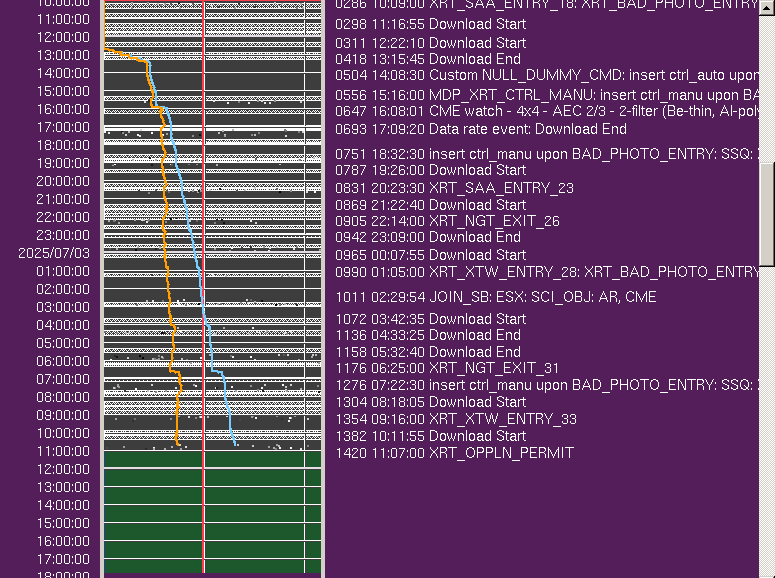The width and height of the screenshot is (775, 578).
Task: Click the 2025/07/03 date label on timeline
Action: coord(53,254)
